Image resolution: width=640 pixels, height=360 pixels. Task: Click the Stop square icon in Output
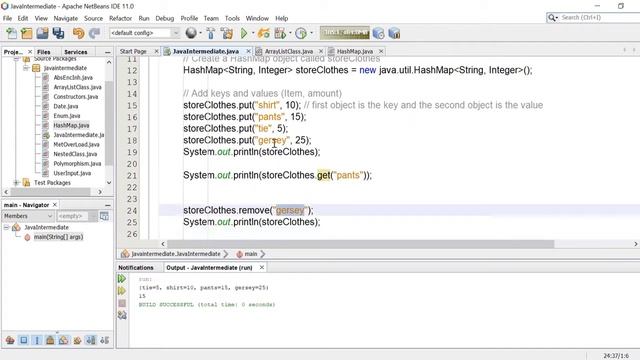[x=122, y=303]
